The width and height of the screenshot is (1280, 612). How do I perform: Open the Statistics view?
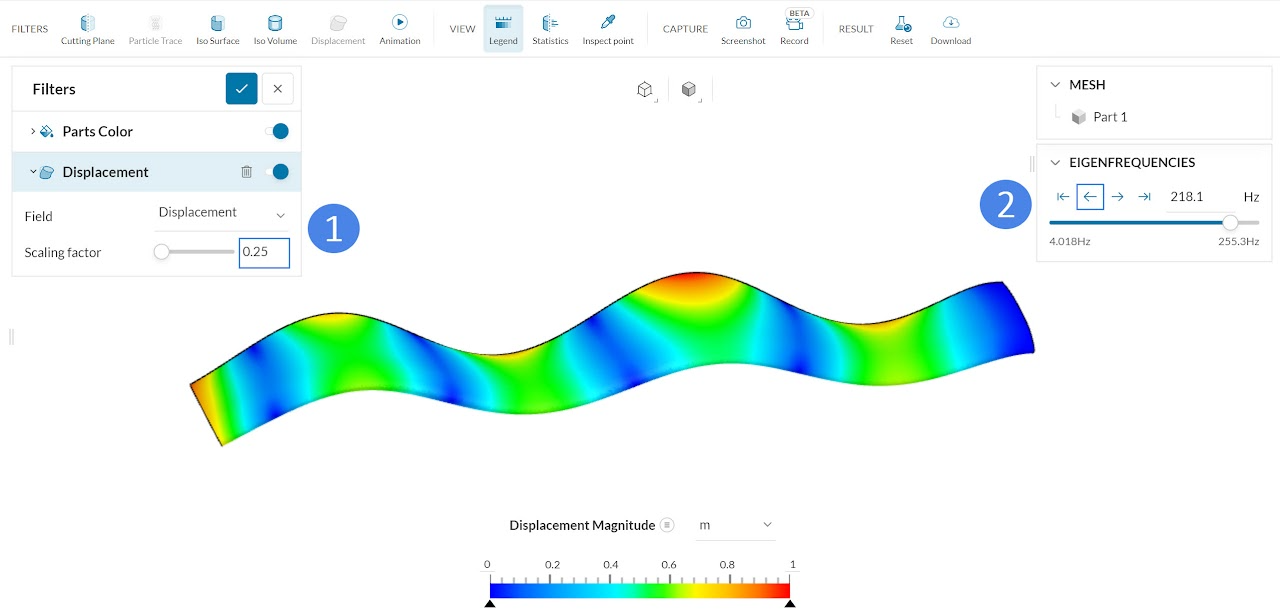coord(550,29)
